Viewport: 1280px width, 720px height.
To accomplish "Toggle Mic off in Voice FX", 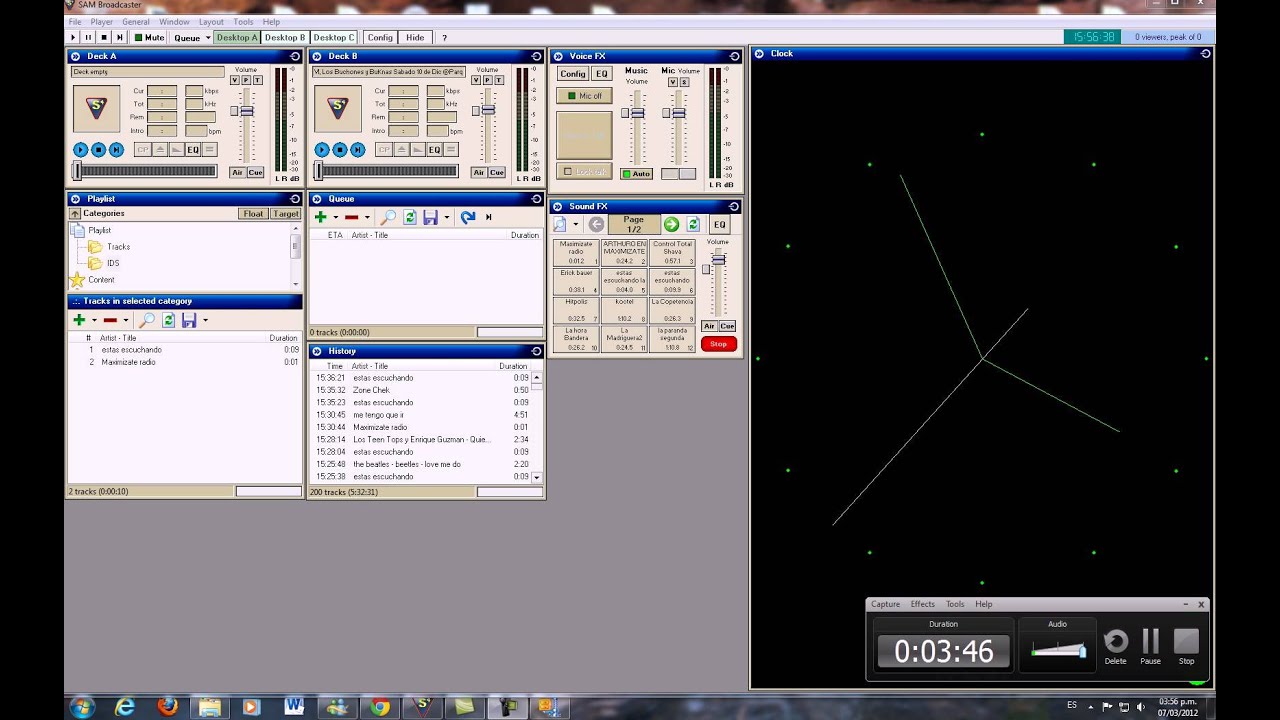I will pos(585,96).
